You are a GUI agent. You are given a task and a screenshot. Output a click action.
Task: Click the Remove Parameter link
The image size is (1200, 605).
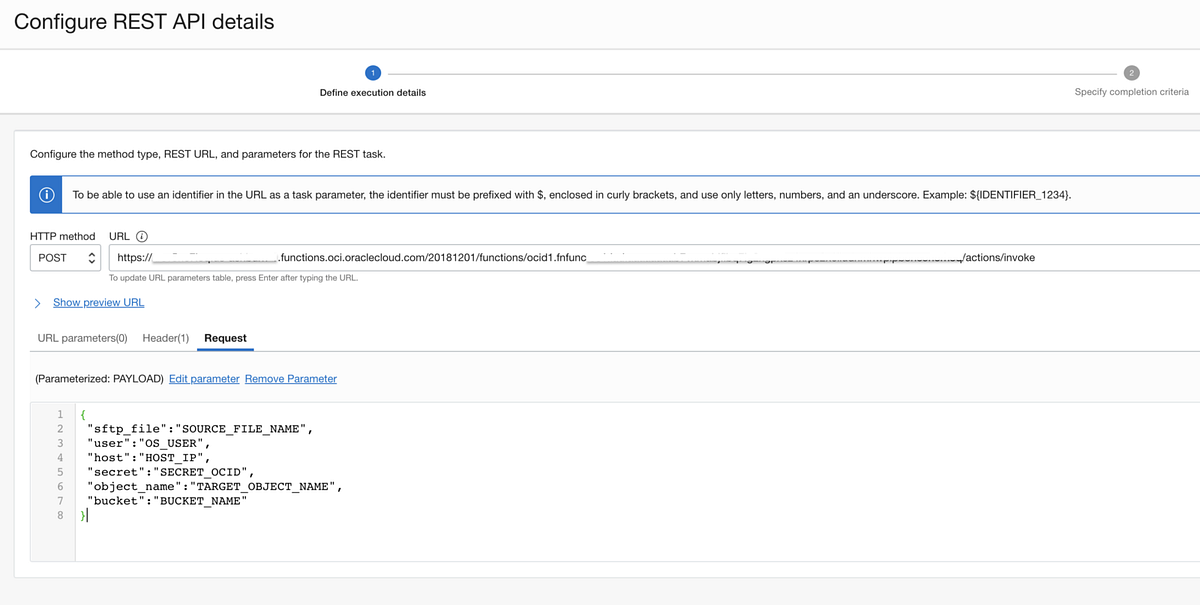[290, 378]
